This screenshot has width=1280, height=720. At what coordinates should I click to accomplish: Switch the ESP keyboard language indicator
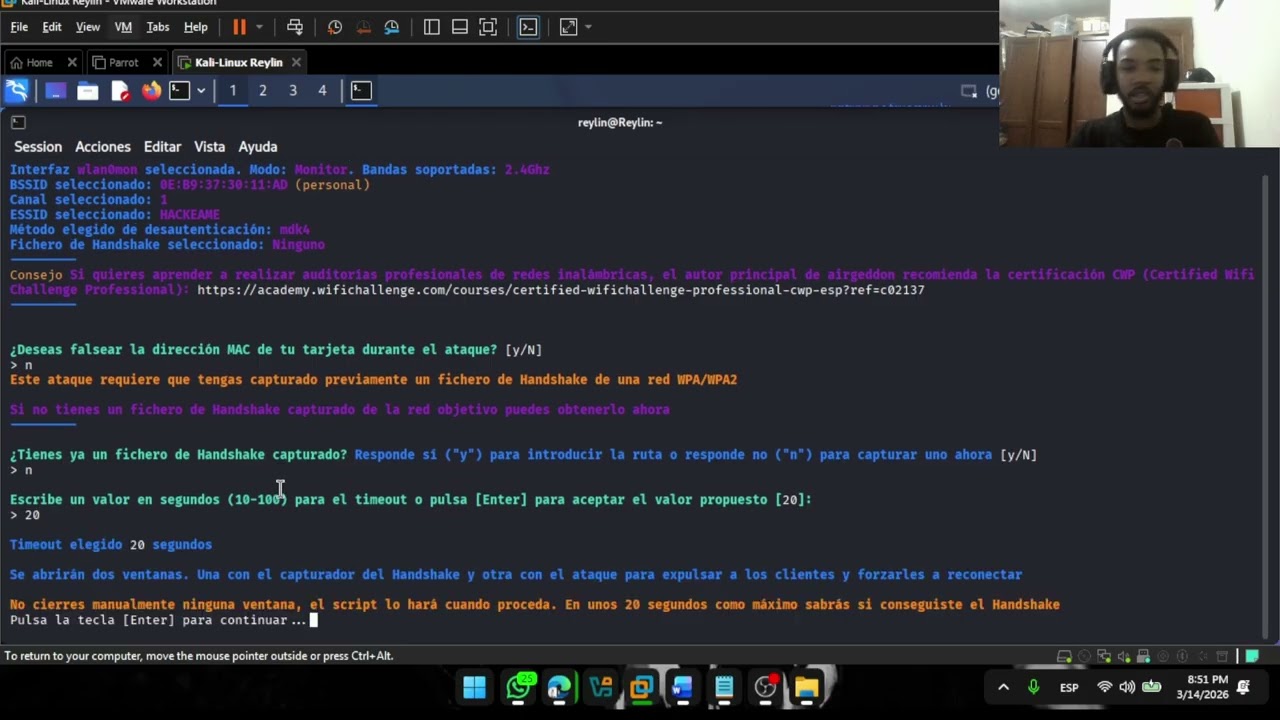[x=1069, y=688]
